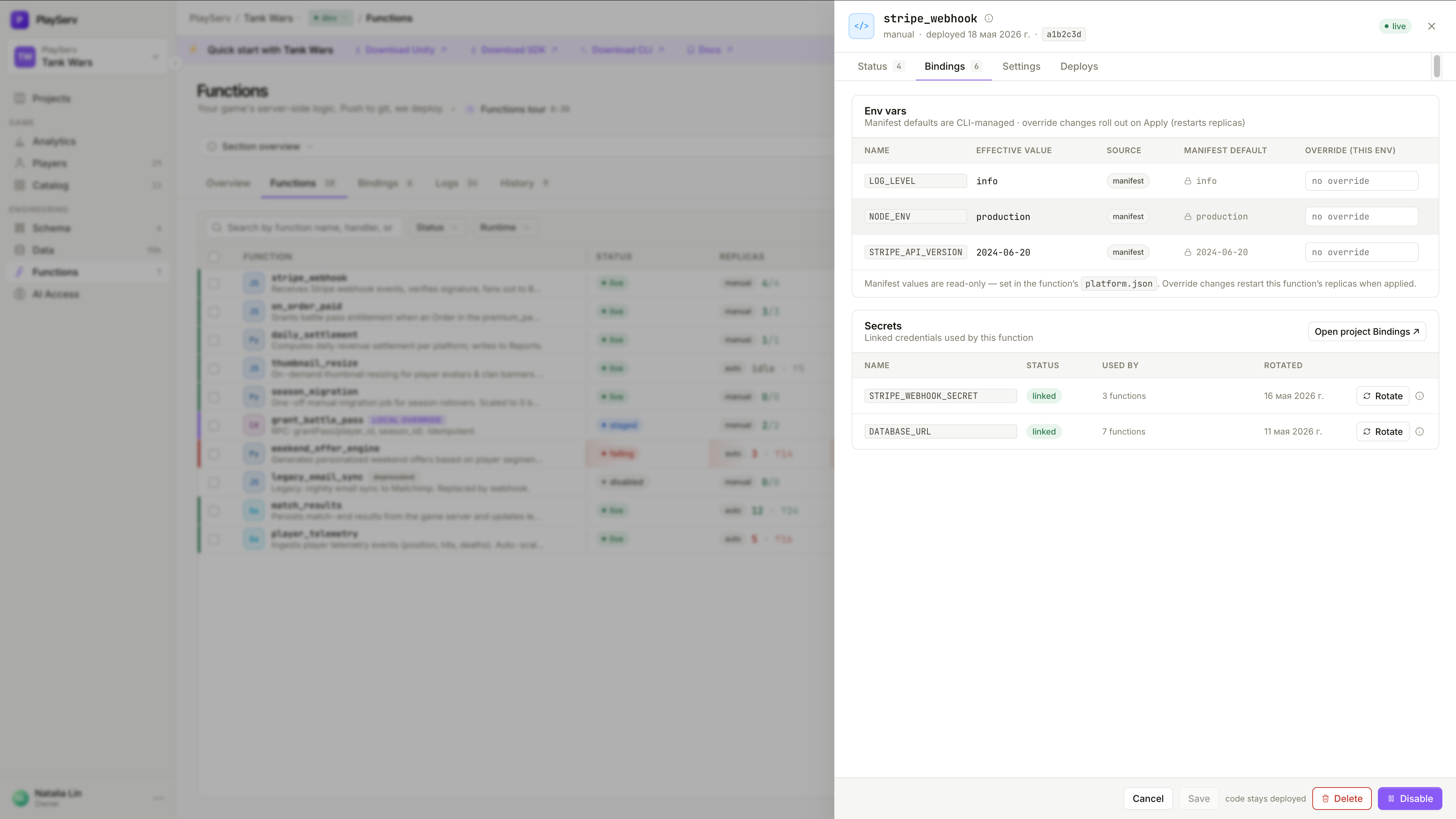
Task: Click the DATABASE_URL name field
Action: click(x=940, y=431)
